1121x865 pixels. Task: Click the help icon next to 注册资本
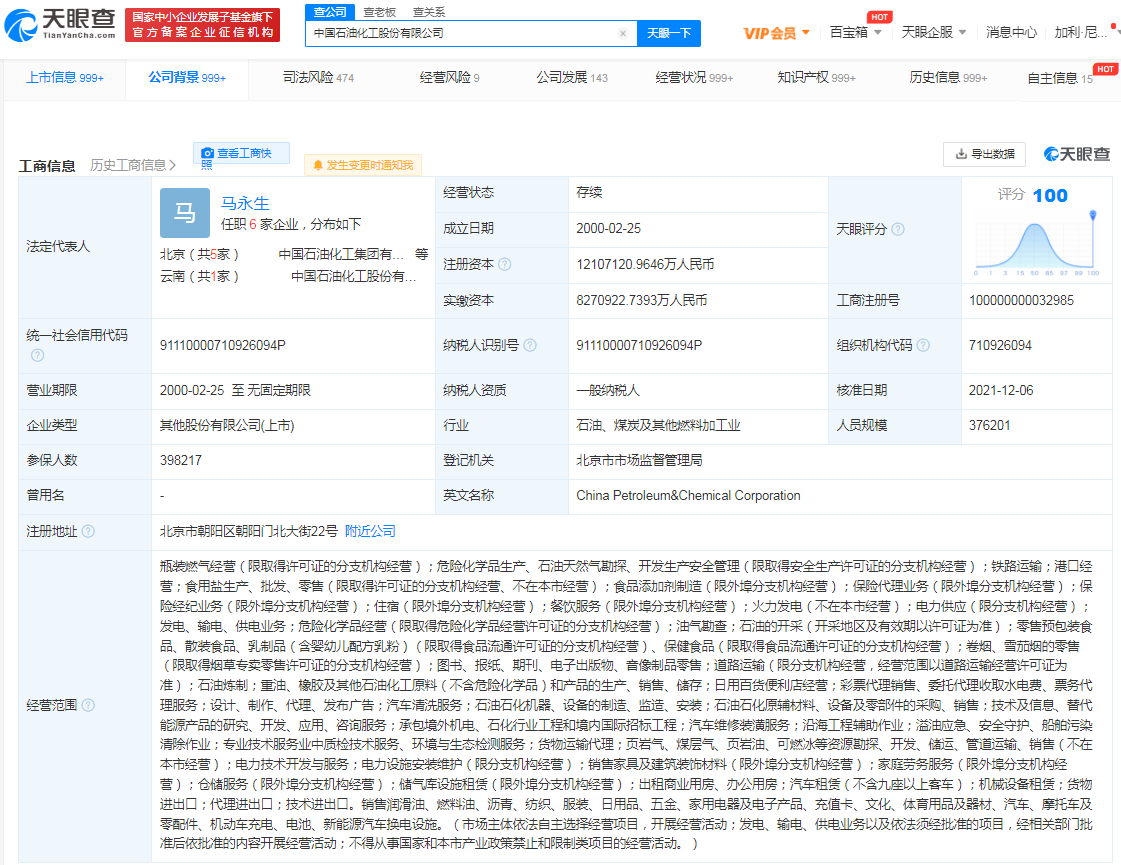pyautogui.click(x=505, y=265)
